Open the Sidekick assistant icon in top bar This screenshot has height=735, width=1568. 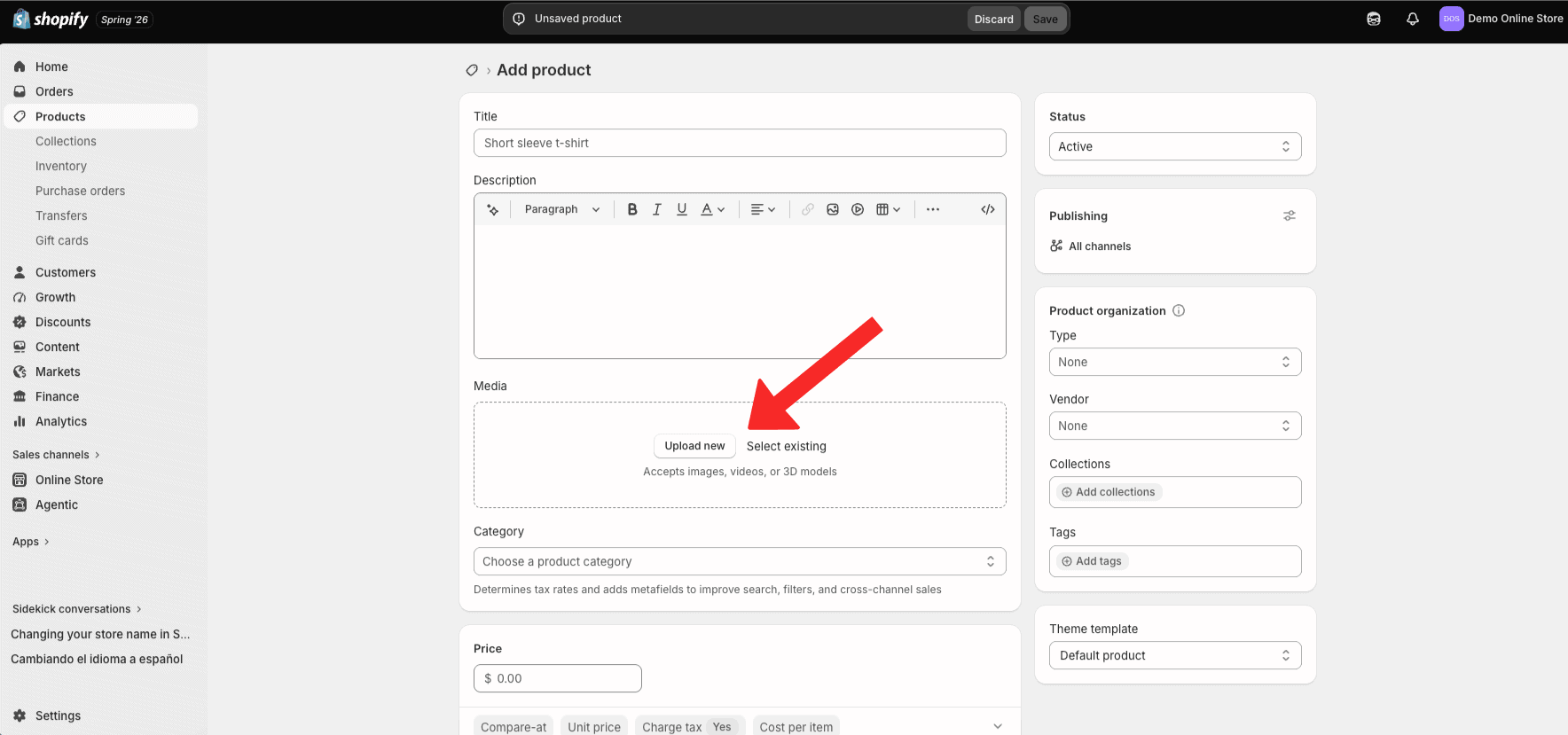(1374, 19)
